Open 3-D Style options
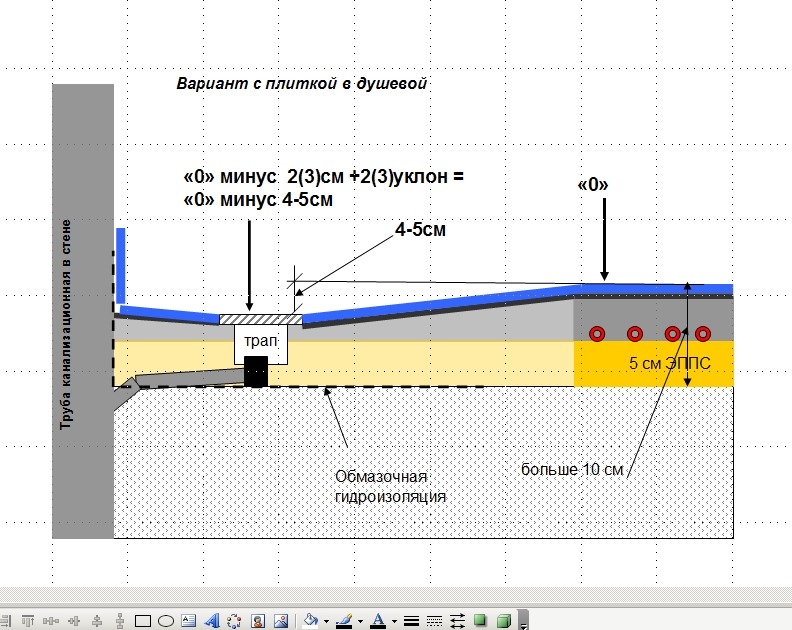Screen dimensions: 792x630 pyautogui.click(x=504, y=621)
